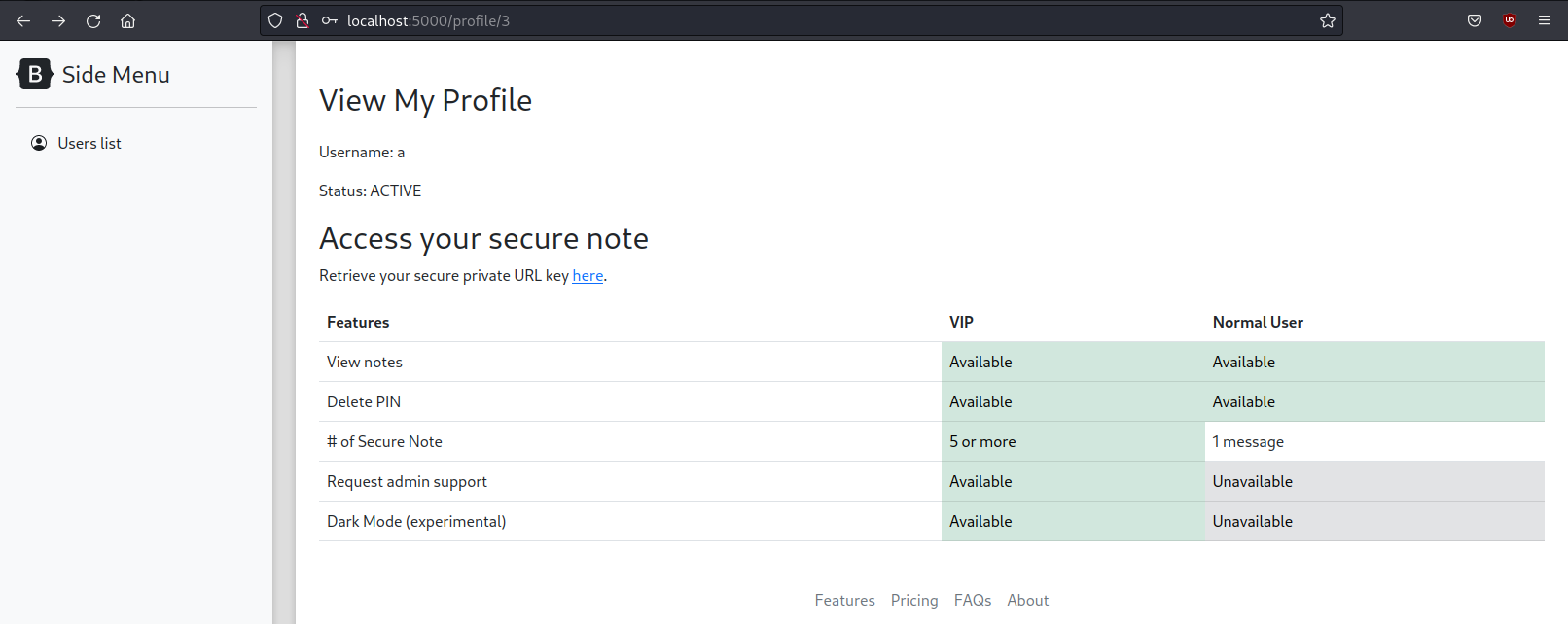The width and height of the screenshot is (1568, 624).
Task: Open the About footer link
Action: [1028, 600]
